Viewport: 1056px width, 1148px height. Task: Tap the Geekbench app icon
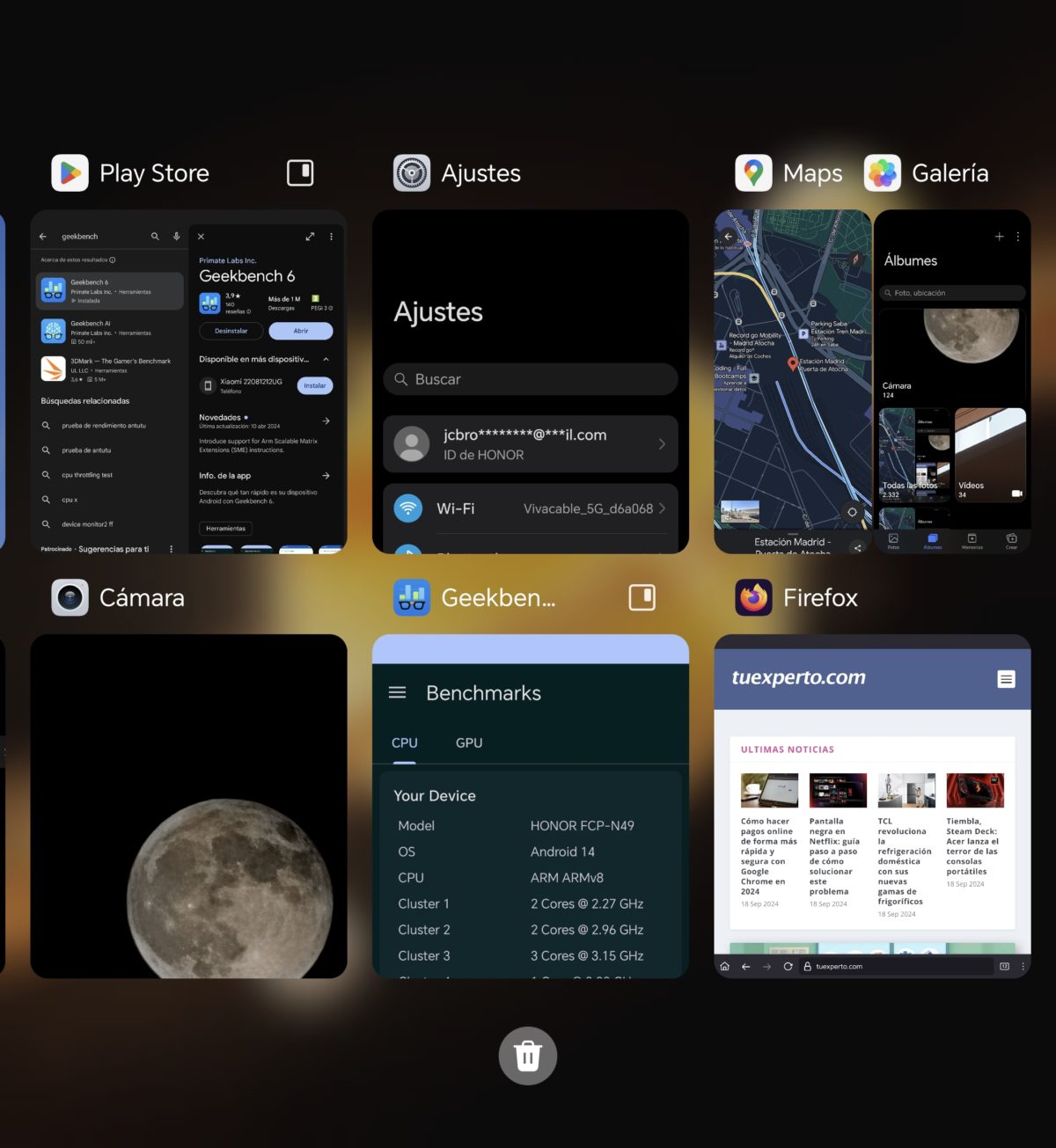(x=410, y=597)
